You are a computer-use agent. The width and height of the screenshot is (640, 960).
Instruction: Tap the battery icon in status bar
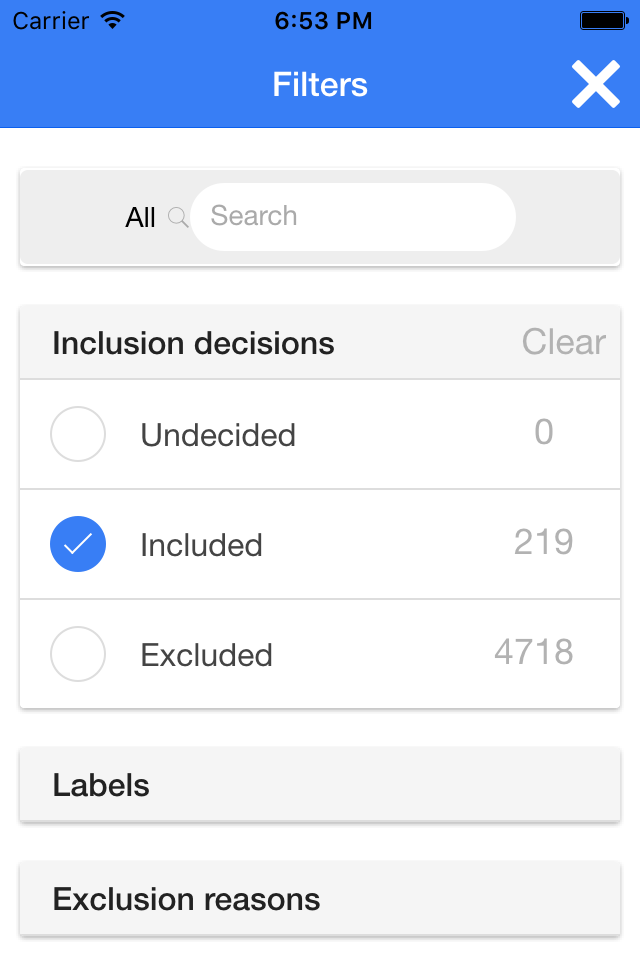604,21
